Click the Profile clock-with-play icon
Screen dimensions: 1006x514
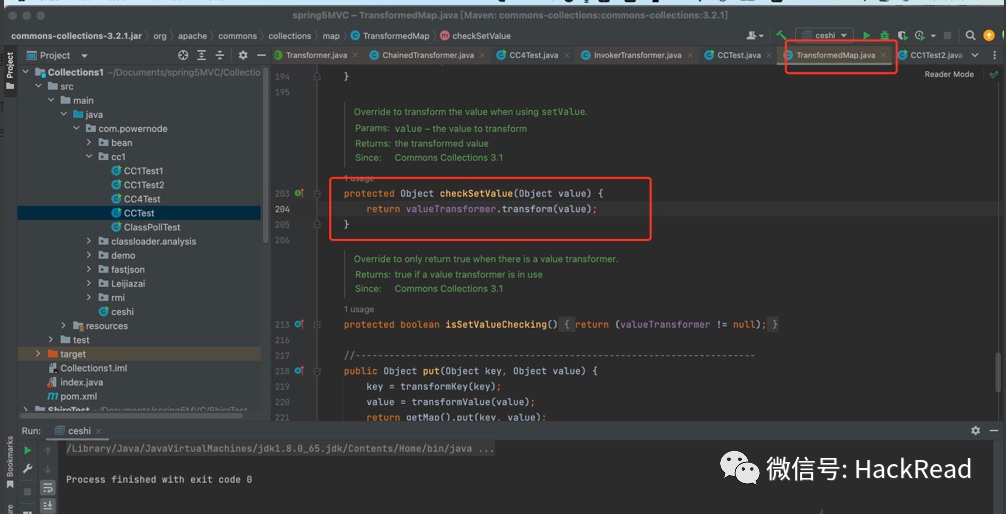pos(919,36)
